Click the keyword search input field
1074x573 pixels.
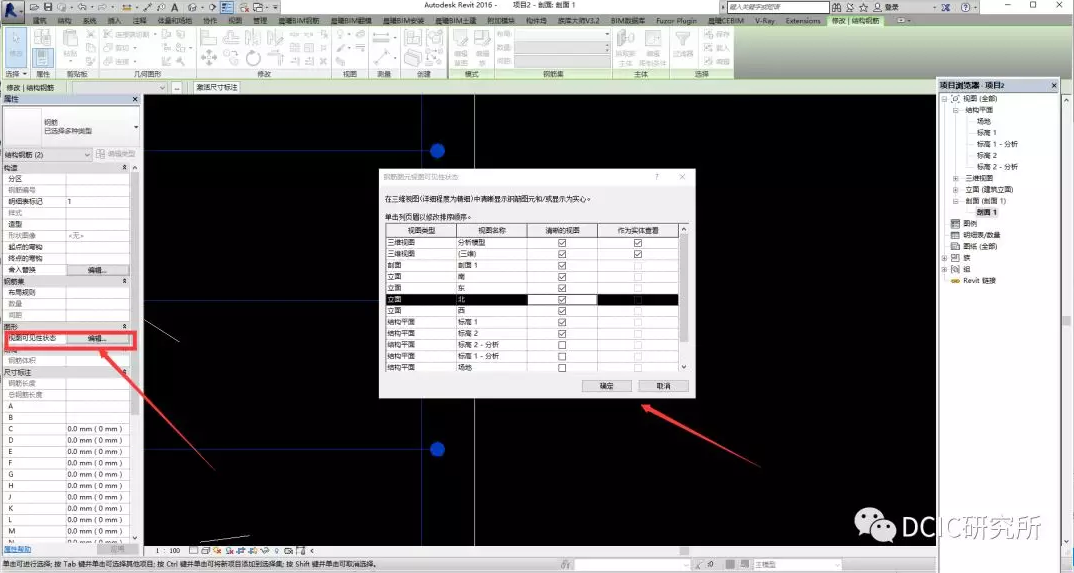click(778, 7)
